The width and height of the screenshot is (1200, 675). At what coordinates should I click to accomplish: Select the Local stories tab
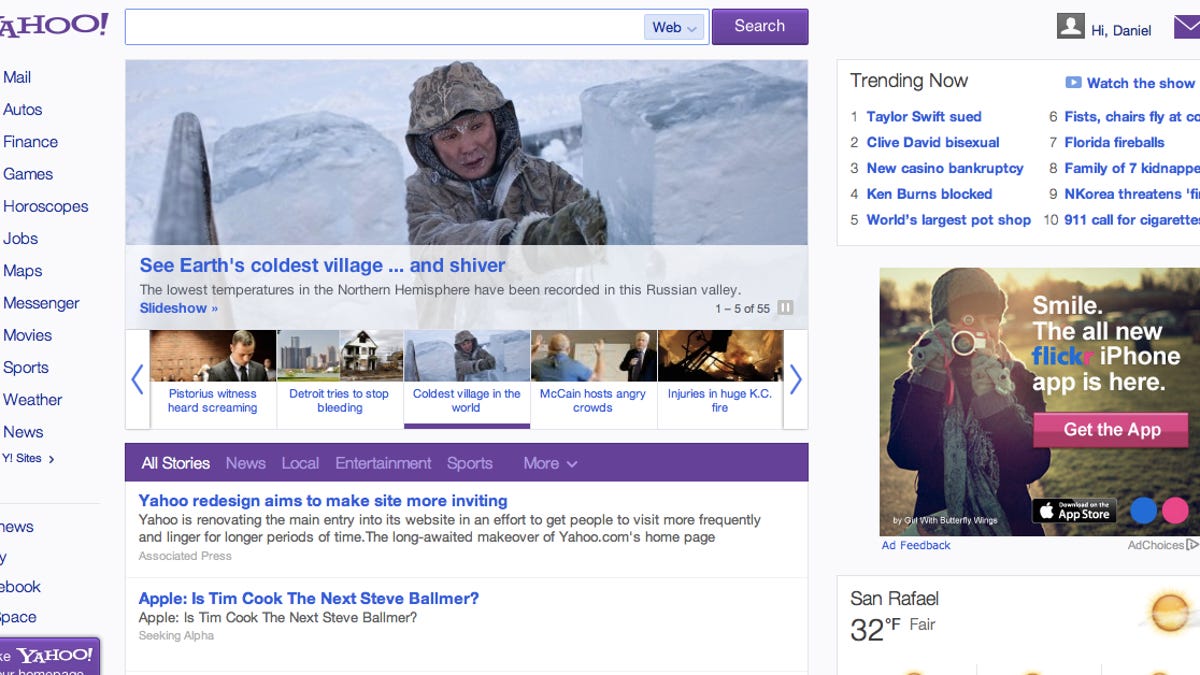pyautogui.click(x=300, y=463)
